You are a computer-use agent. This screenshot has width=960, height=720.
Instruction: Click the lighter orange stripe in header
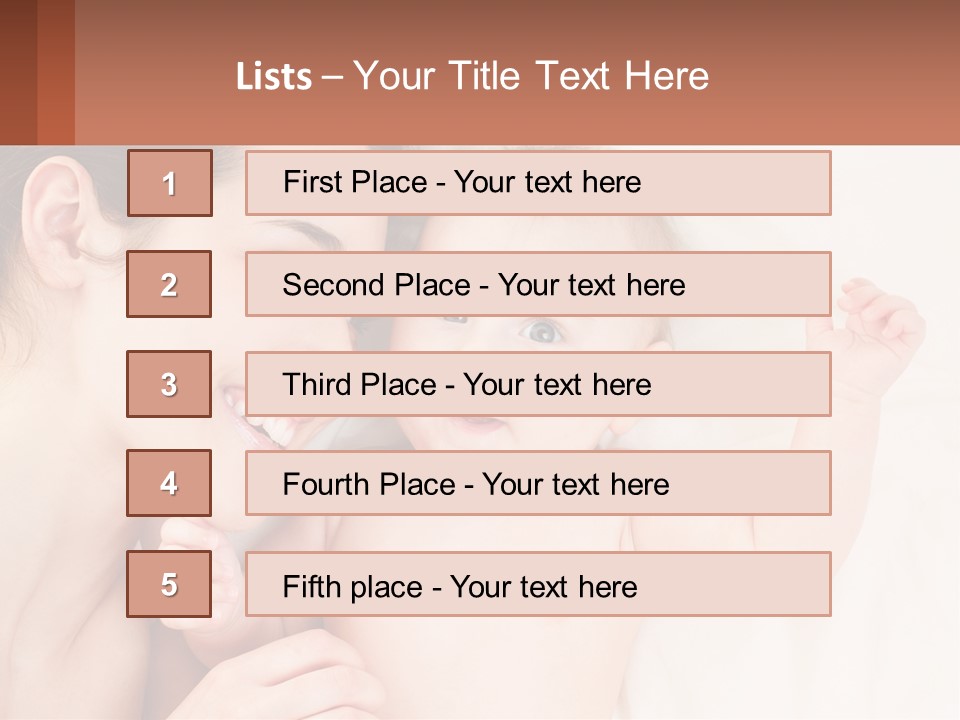(x=56, y=72)
